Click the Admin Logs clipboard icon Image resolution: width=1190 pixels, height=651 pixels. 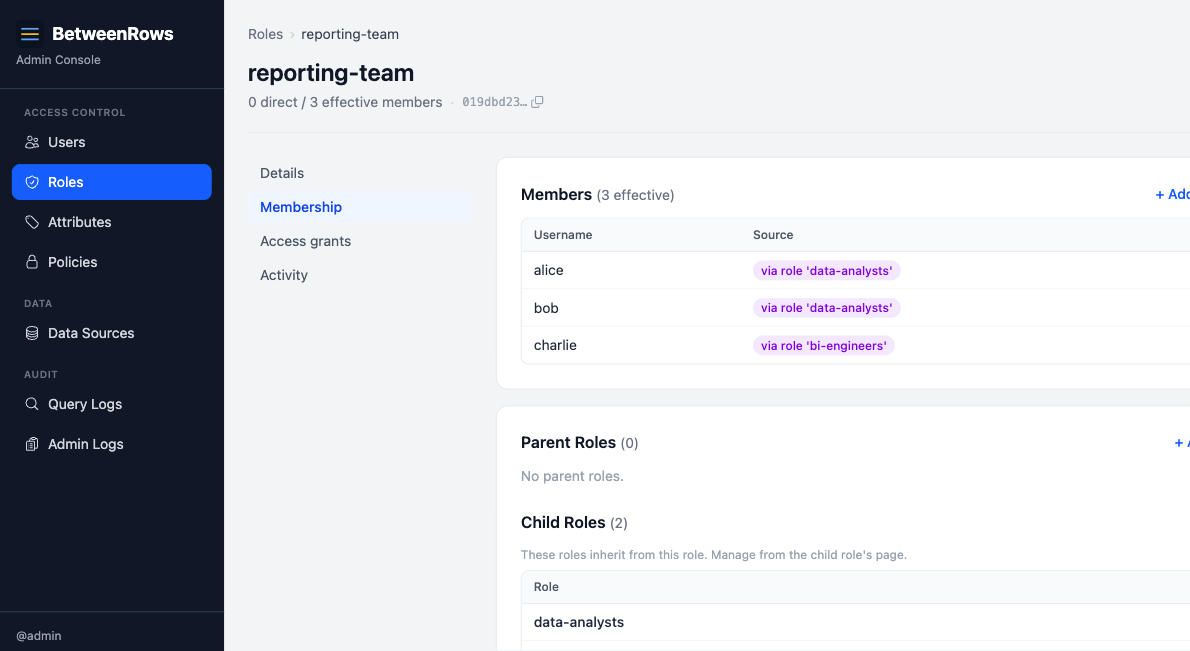pyautogui.click(x=32, y=444)
